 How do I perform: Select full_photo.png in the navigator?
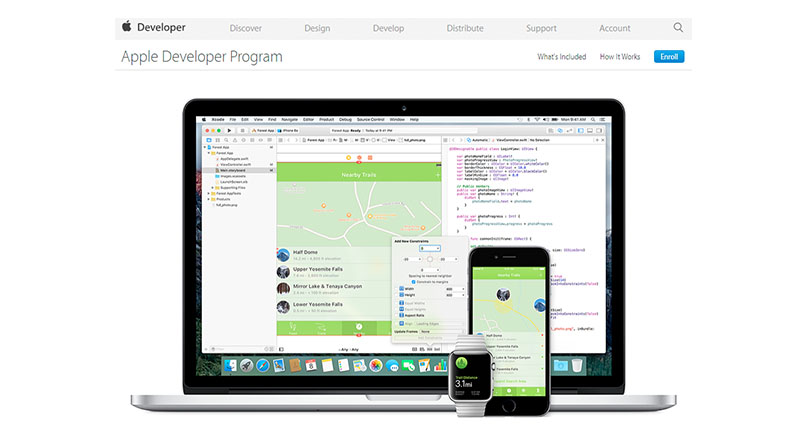[227, 205]
